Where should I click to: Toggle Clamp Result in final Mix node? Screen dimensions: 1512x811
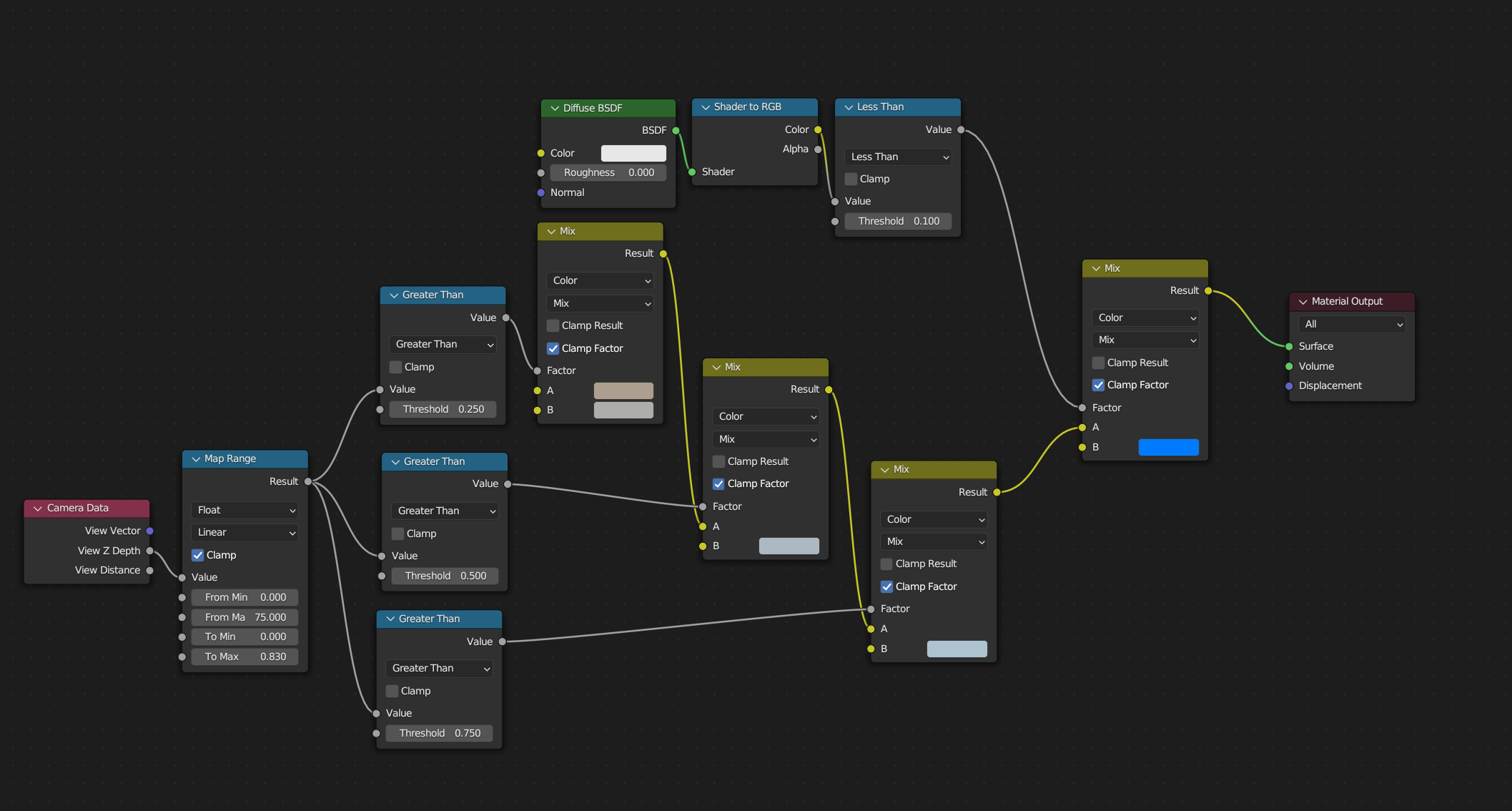point(1098,363)
